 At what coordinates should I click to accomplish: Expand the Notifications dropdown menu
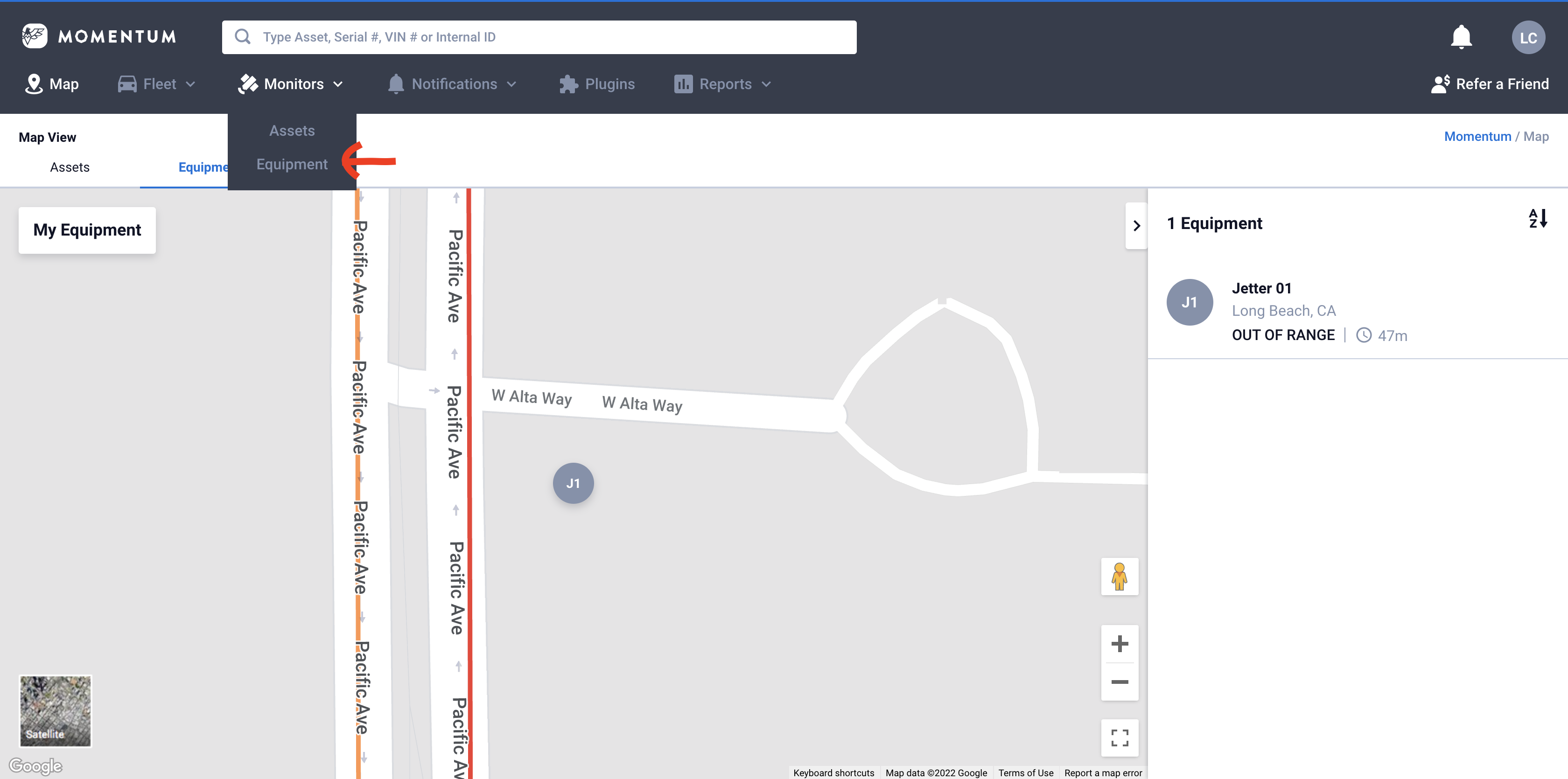pos(453,83)
